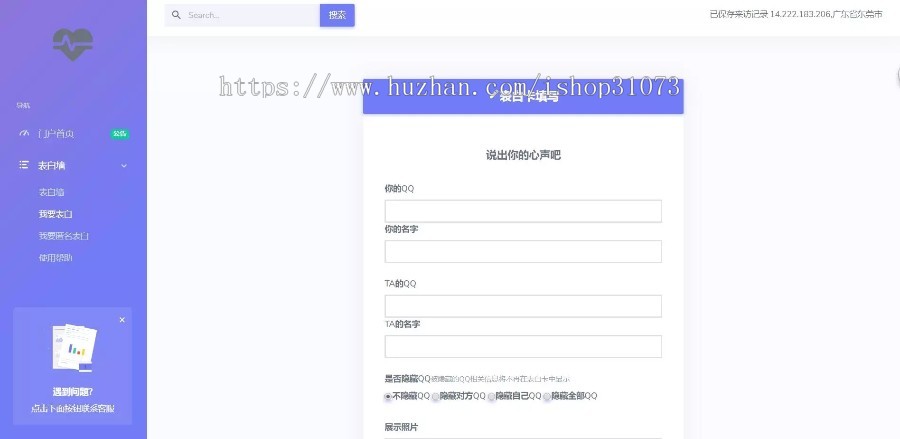
Task: Close the help card with X
Action: 122,320
